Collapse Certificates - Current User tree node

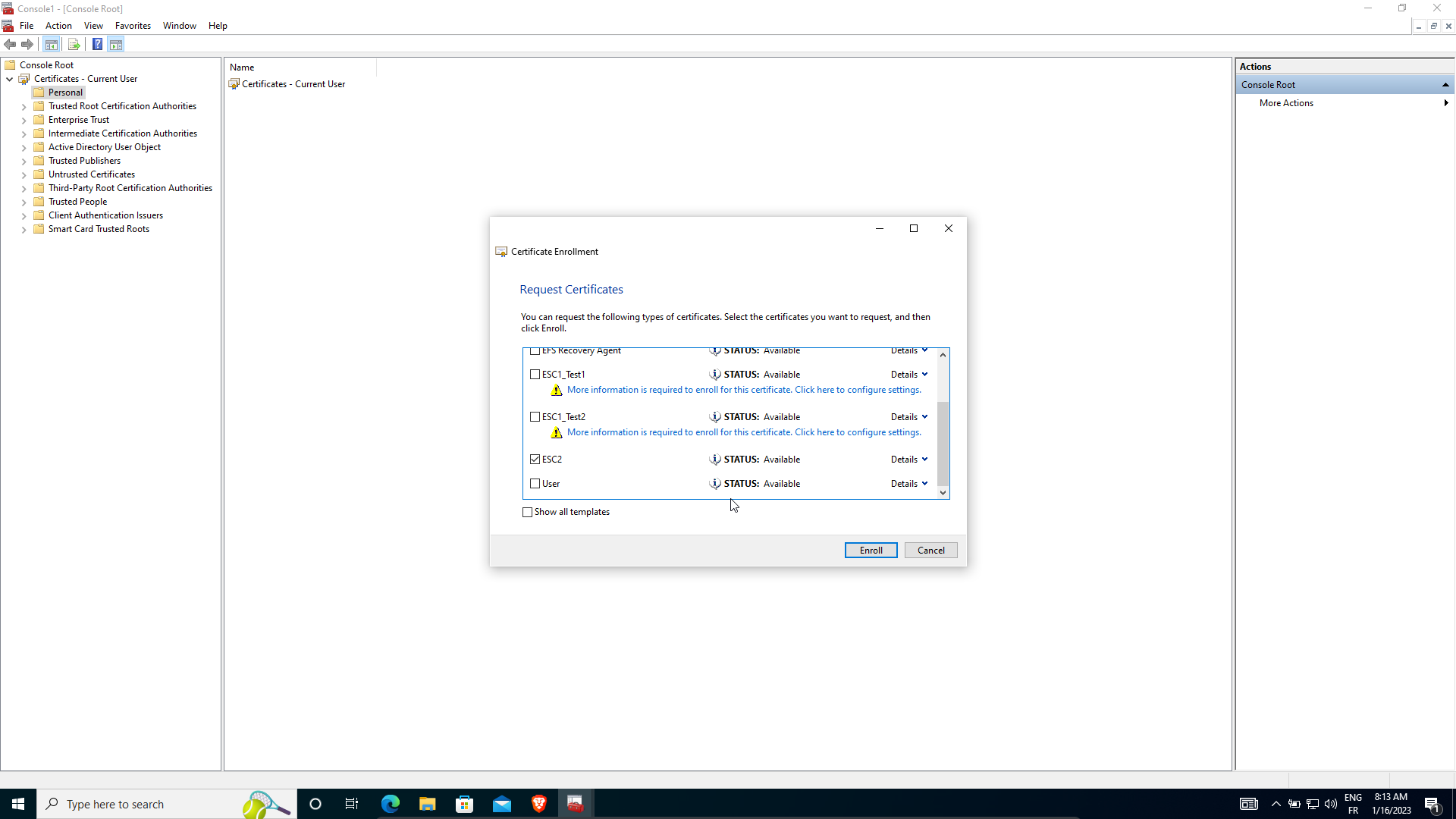tap(9, 79)
